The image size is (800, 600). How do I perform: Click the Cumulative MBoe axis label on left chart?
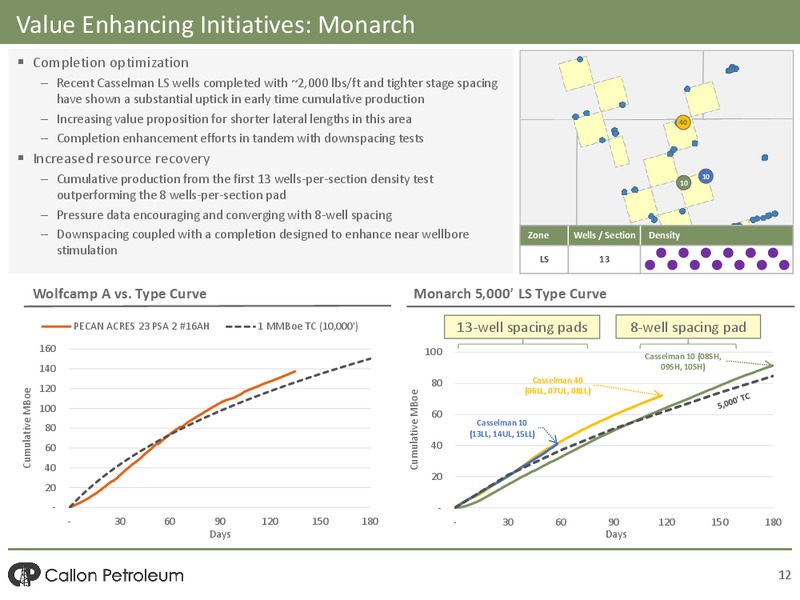pos(27,428)
